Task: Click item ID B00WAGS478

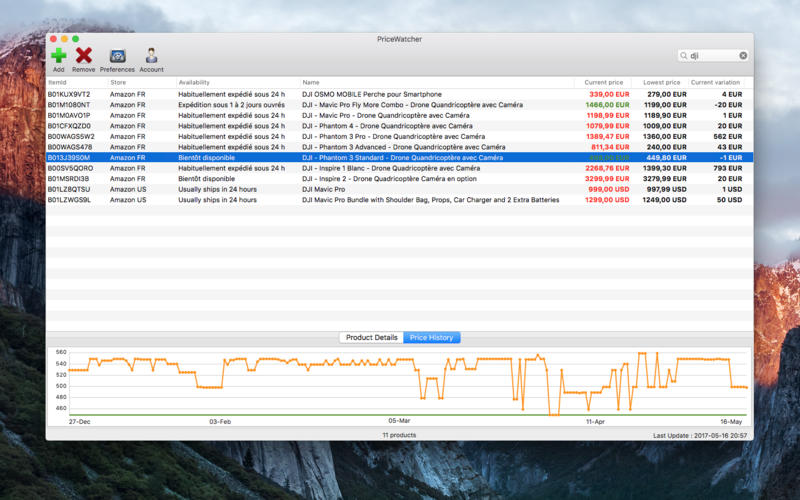Action: click(70, 147)
